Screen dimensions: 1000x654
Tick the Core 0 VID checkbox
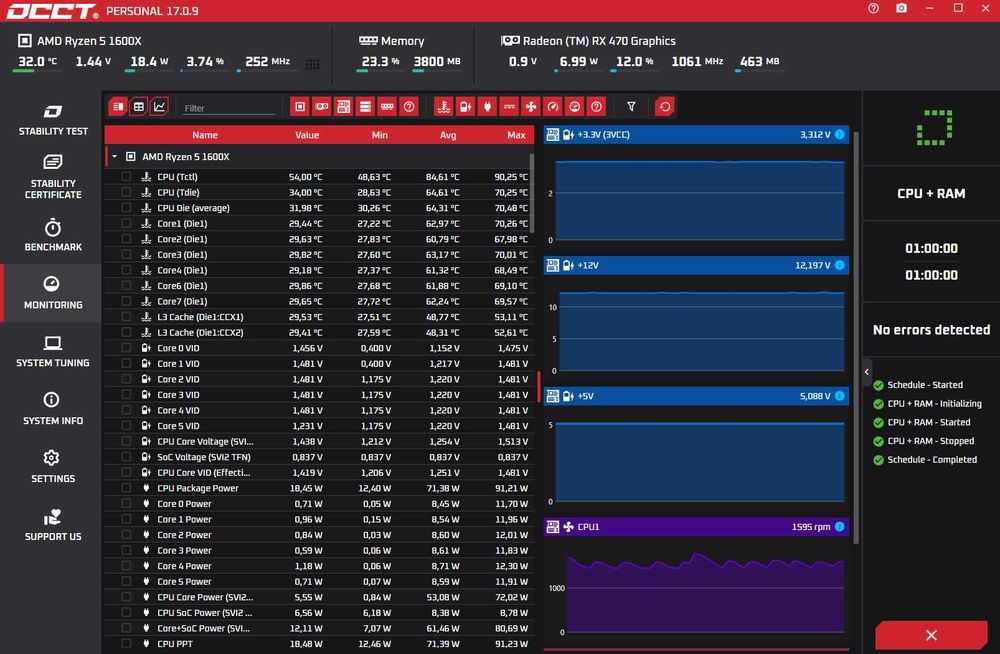pyautogui.click(x=126, y=348)
